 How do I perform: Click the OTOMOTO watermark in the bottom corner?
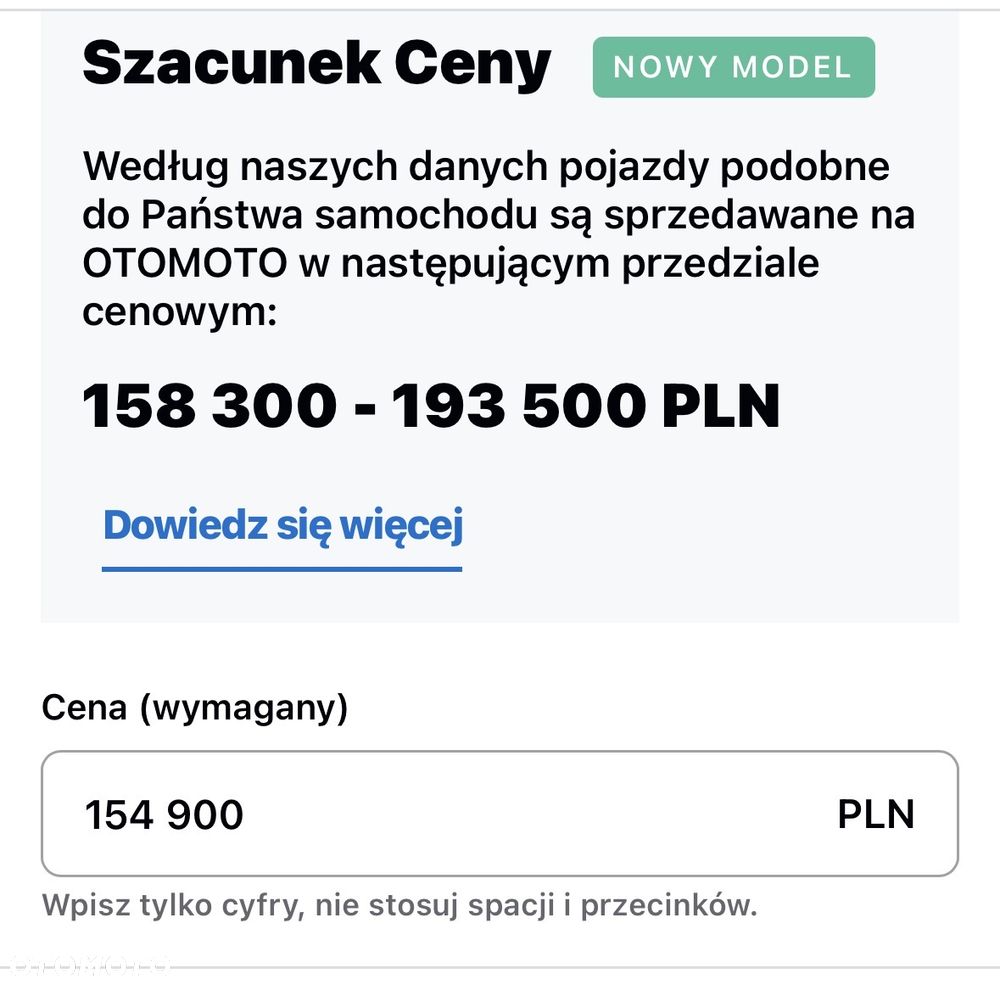(85, 965)
